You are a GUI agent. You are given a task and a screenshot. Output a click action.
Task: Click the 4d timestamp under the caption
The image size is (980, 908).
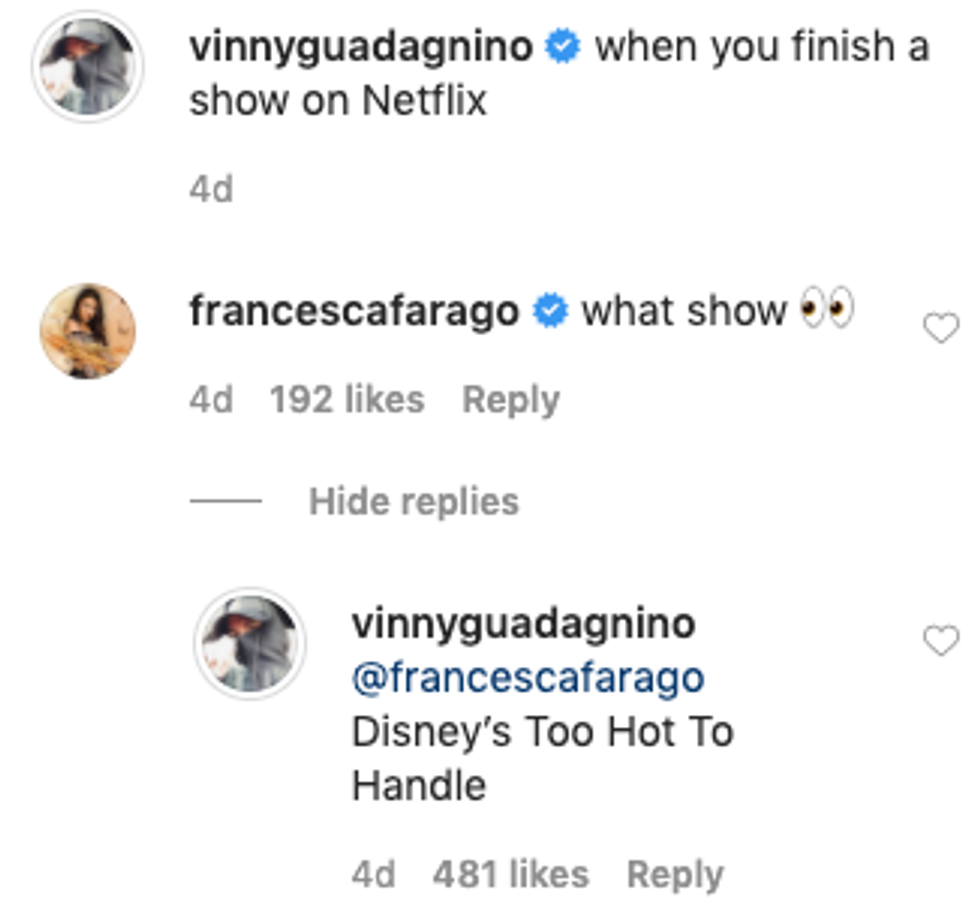point(211,188)
